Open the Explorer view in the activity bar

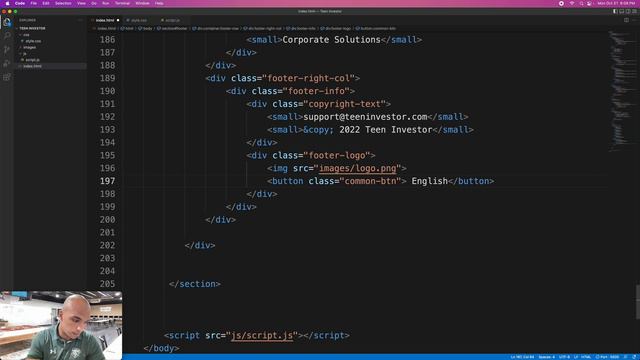(x=7, y=22)
